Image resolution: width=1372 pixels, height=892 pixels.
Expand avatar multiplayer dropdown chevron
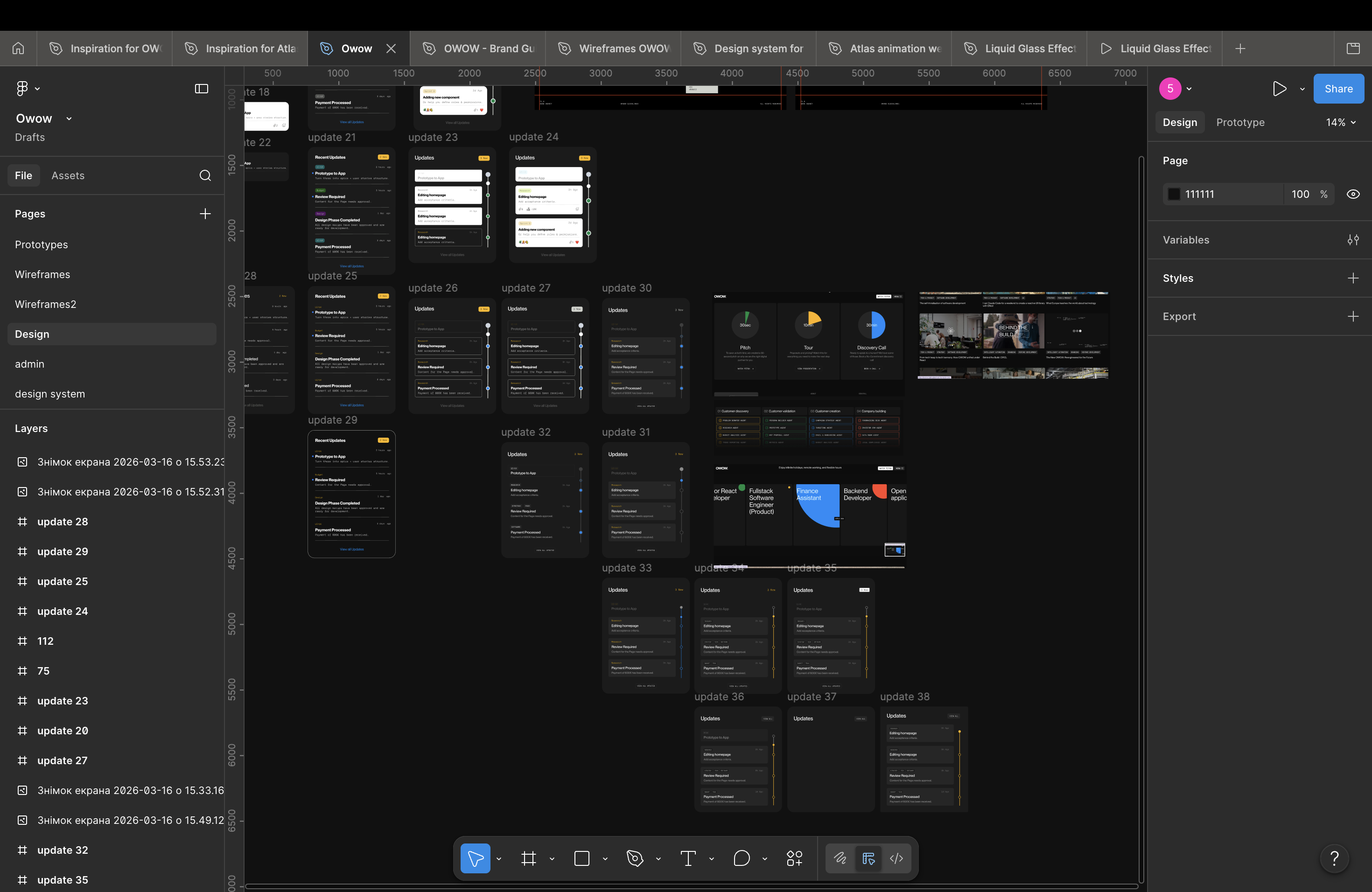(1189, 89)
